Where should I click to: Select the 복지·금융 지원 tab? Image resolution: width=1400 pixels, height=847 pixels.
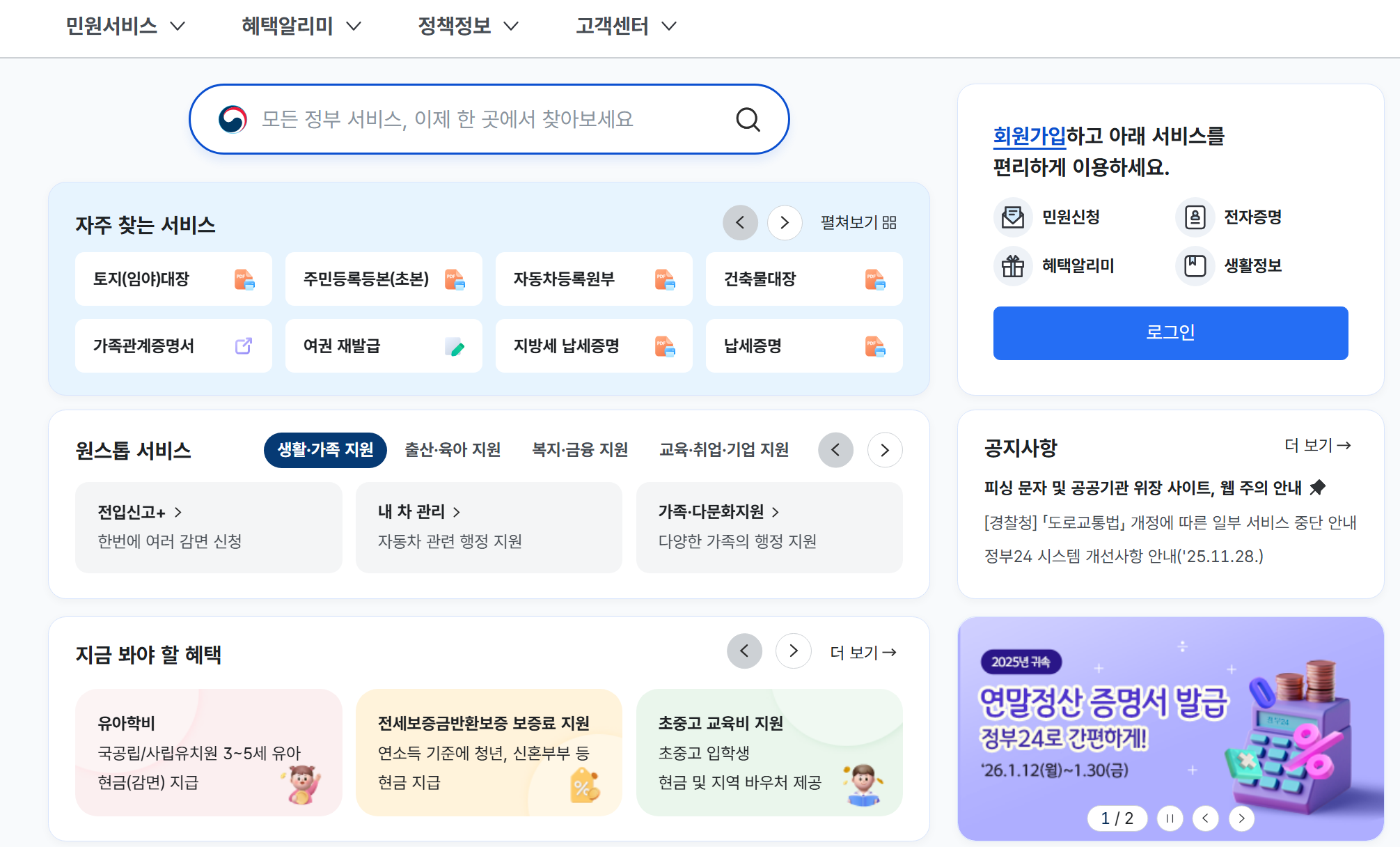580,450
